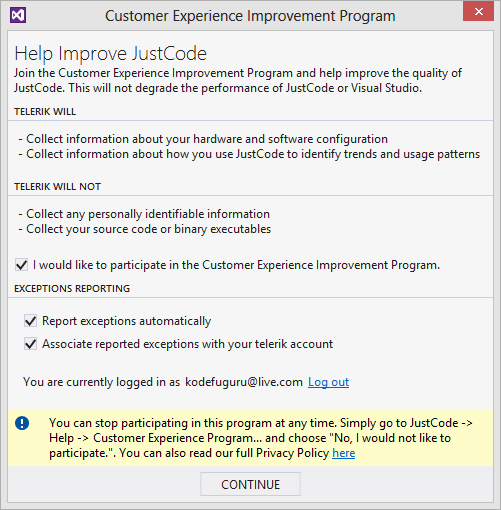
Task: Click the TELERIK WILL NOT section header
Action: click(x=57, y=187)
